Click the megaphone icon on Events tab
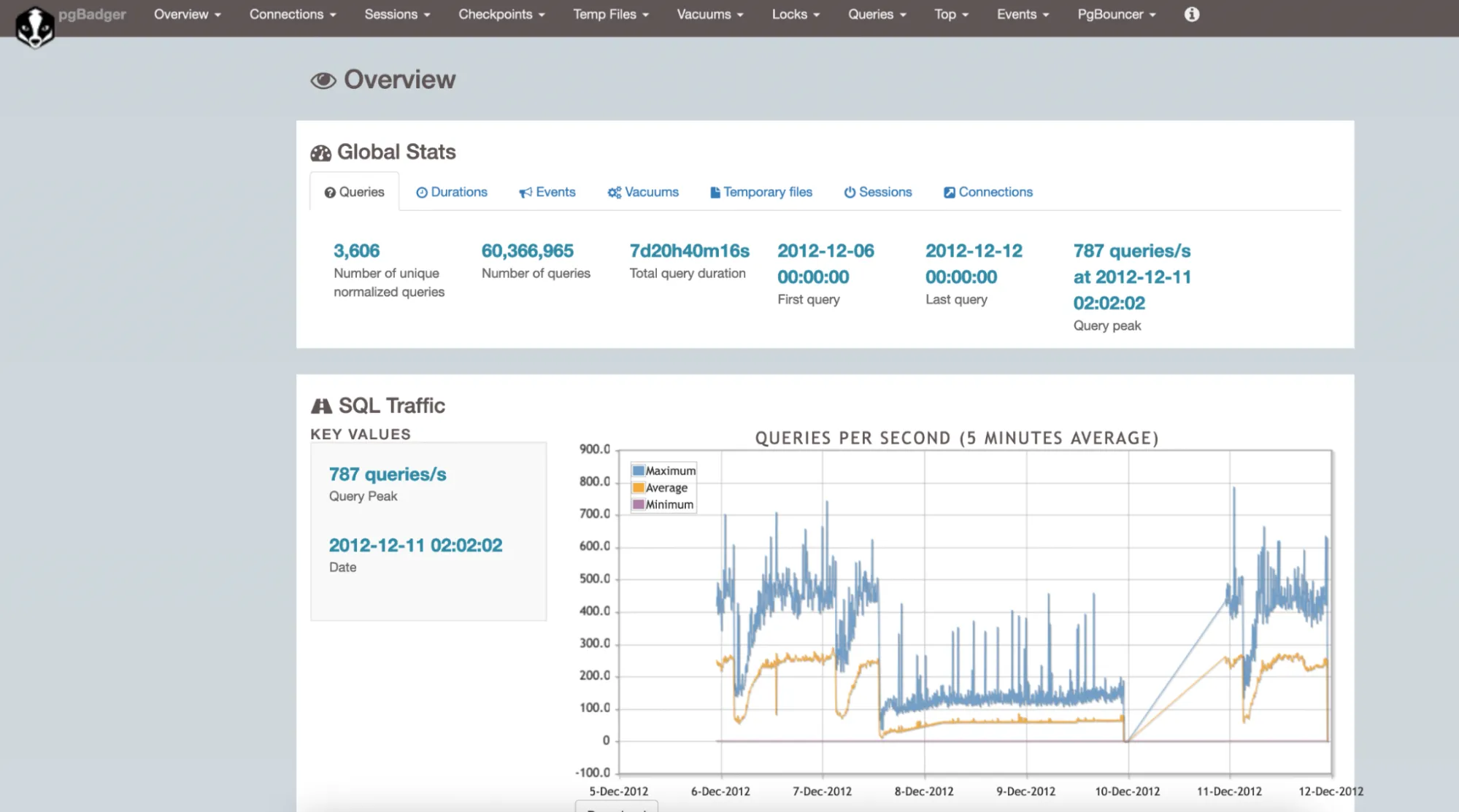Image resolution: width=1459 pixels, height=812 pixels. [525, 193]
